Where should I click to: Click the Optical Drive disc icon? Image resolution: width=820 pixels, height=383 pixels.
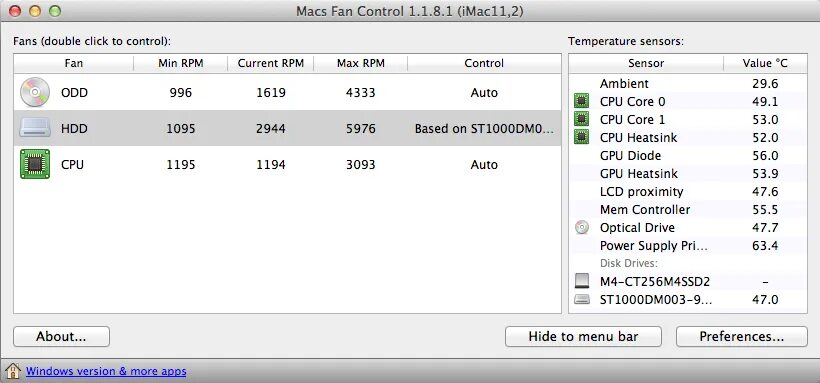[x=582, y=228]
